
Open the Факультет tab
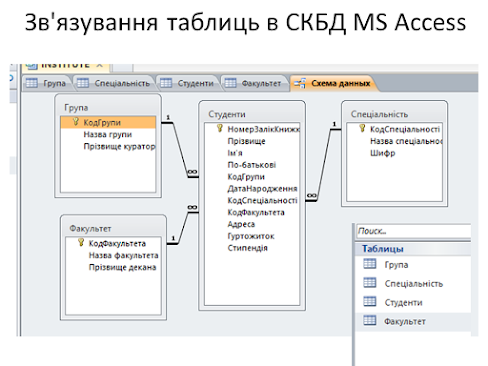[254, 83]
